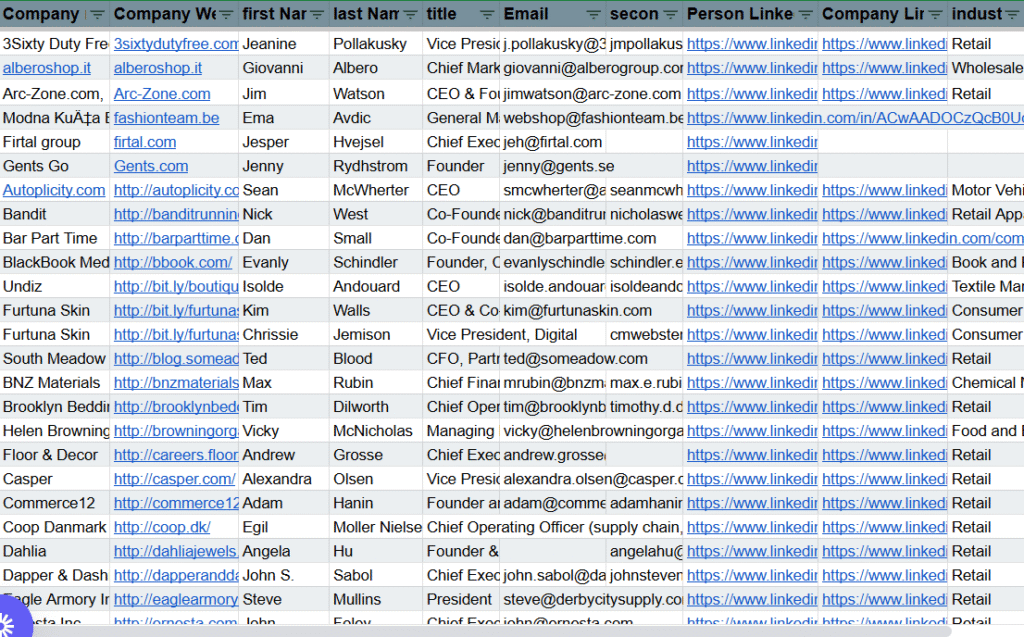1024x637 pixels.
Task: Select the first name cell "Isolde"
Action: 285,287
